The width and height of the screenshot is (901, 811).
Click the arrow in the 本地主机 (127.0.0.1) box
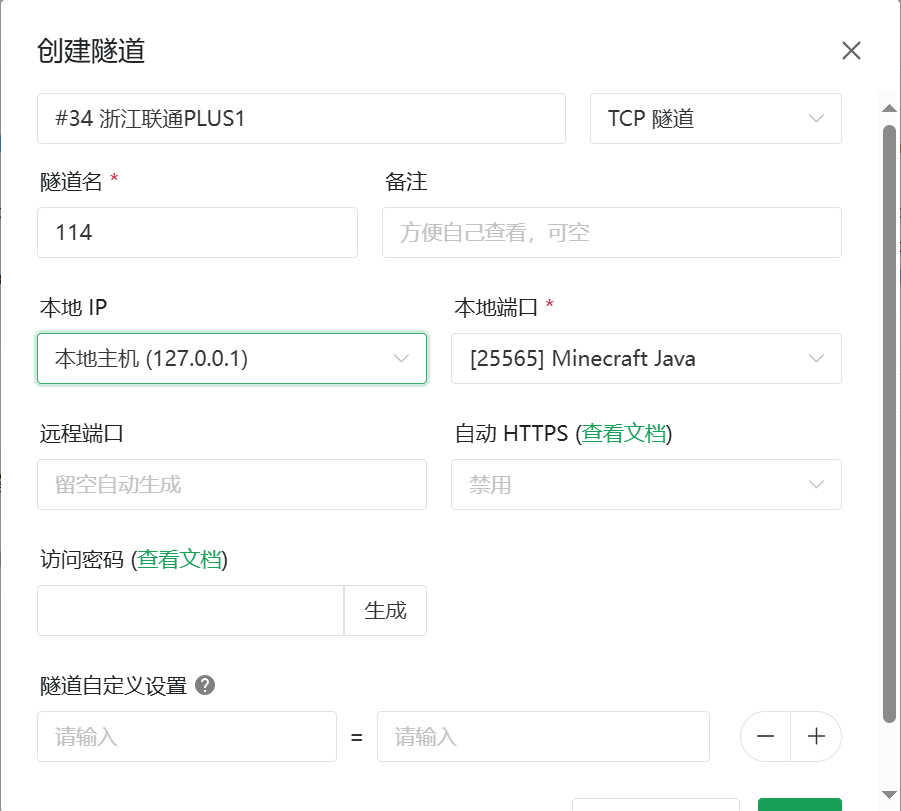402,358
